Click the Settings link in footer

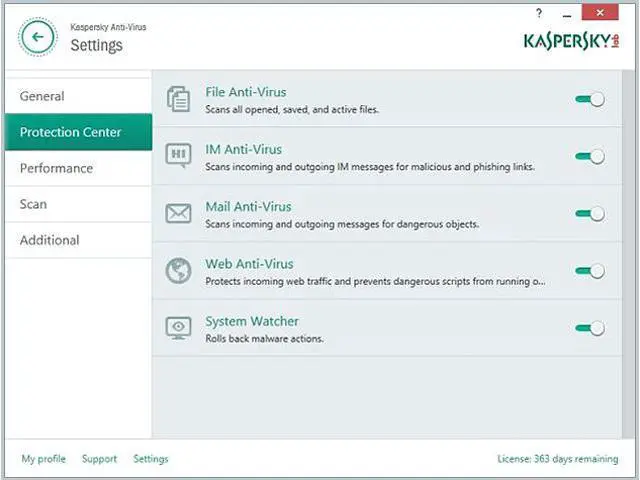(x=151, y=459)
